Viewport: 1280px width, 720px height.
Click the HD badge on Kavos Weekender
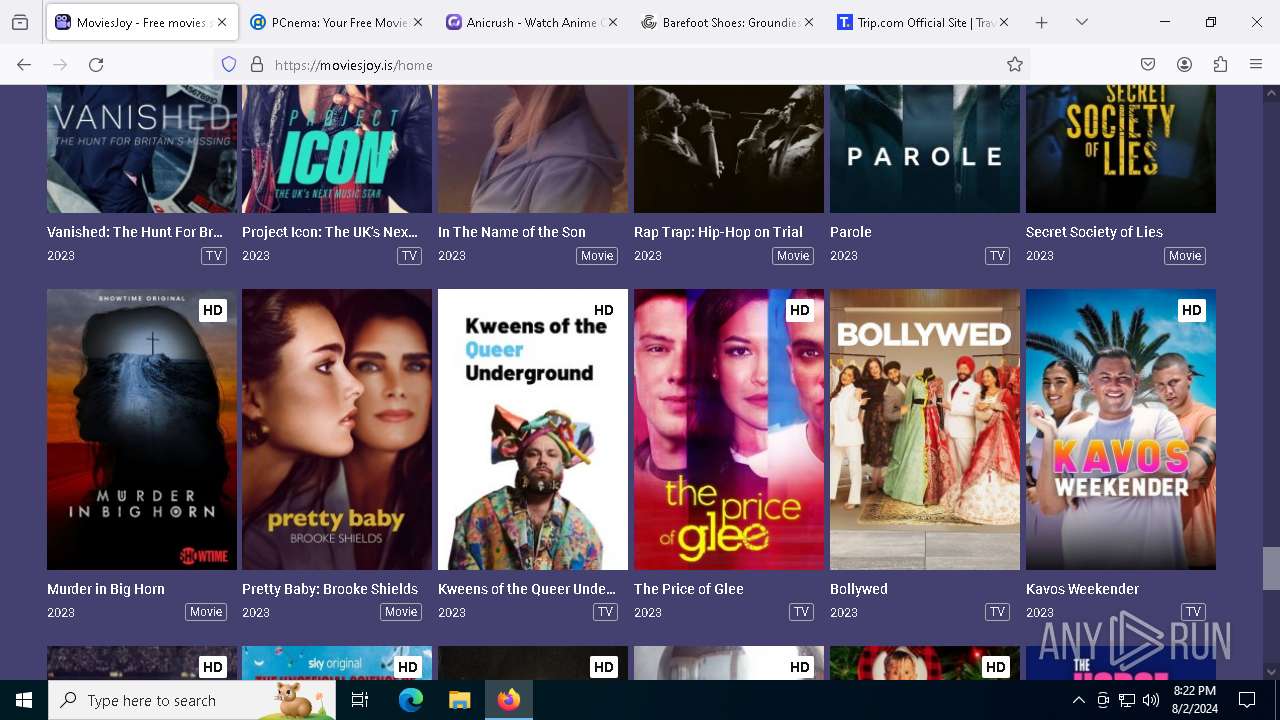tap(1191, 310)
